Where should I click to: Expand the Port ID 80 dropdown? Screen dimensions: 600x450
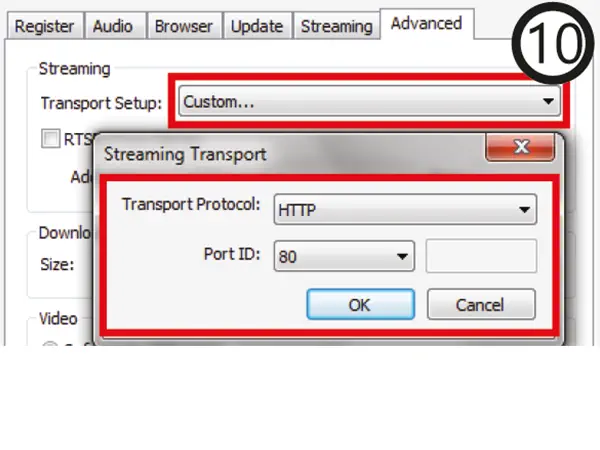point(344,256)
